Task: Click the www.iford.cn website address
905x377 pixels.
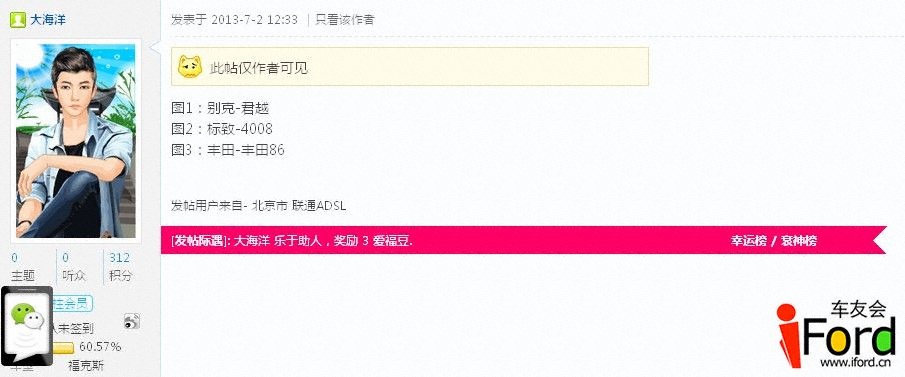Action: pos(854,363)
